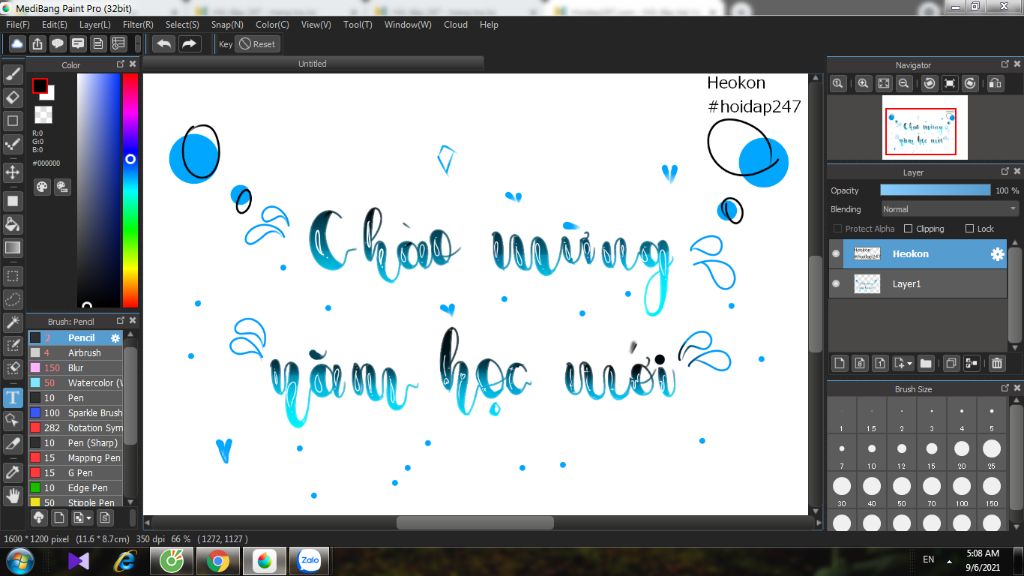Open the Help menu
Screen dimensions: 1024x576
tap(488, 25)
